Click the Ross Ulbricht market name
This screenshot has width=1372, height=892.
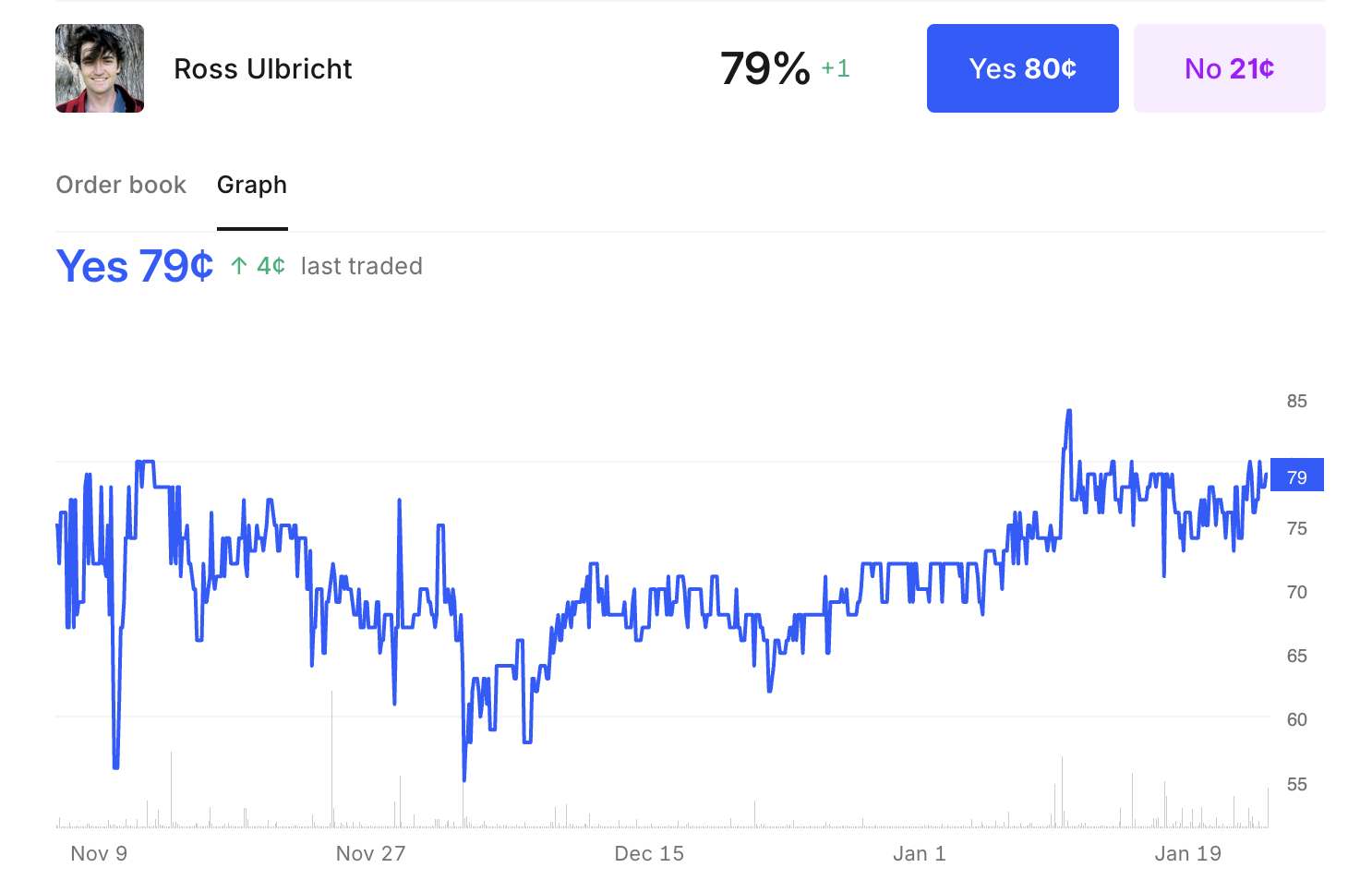click(263, 69)
